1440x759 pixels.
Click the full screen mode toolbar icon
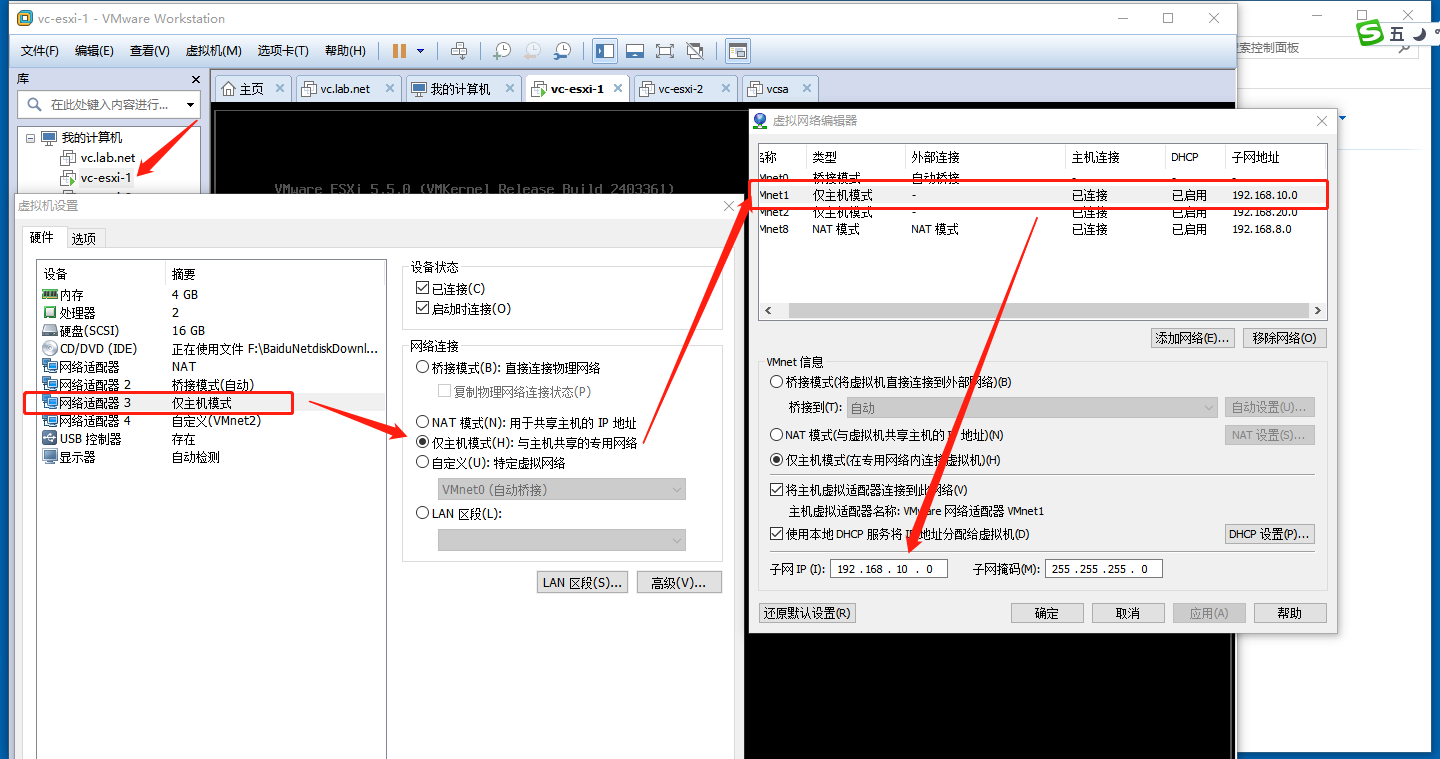[665, 51]
